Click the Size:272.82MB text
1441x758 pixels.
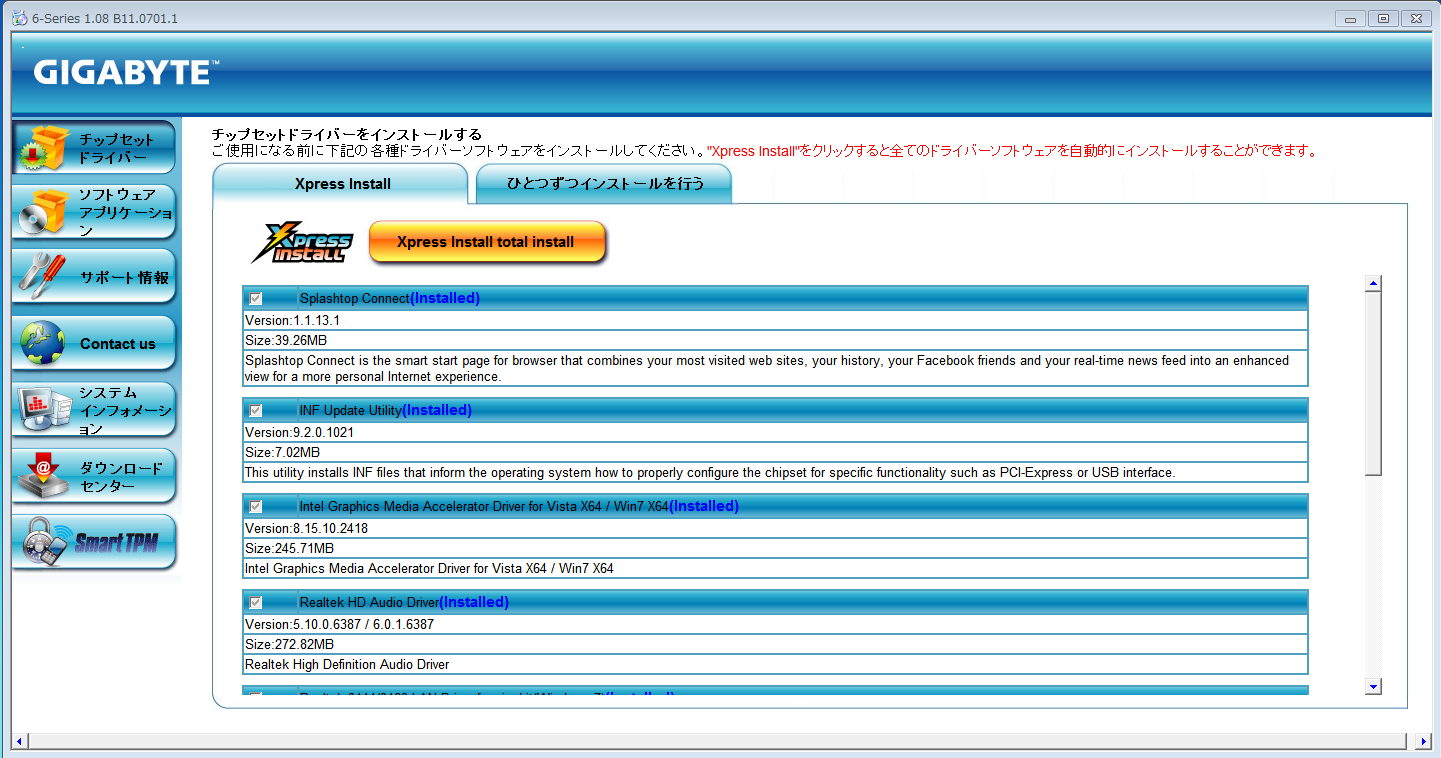coord(290,644)
